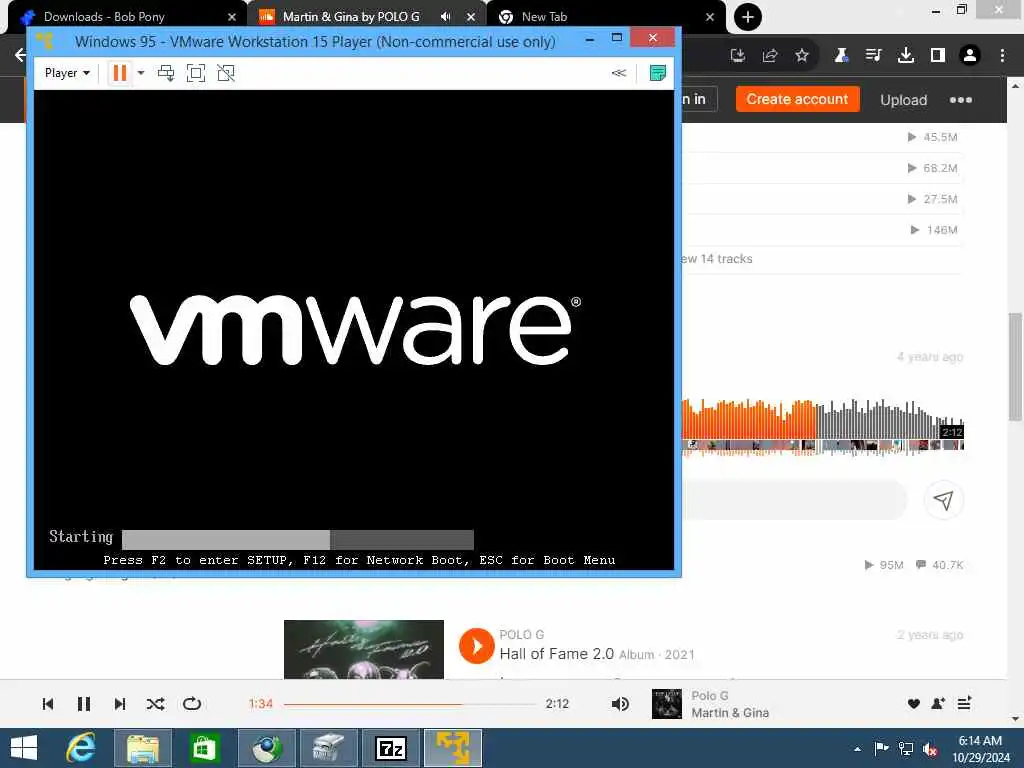
Task: Open the SoundCloud Upload link
Action: click(904, 100)
